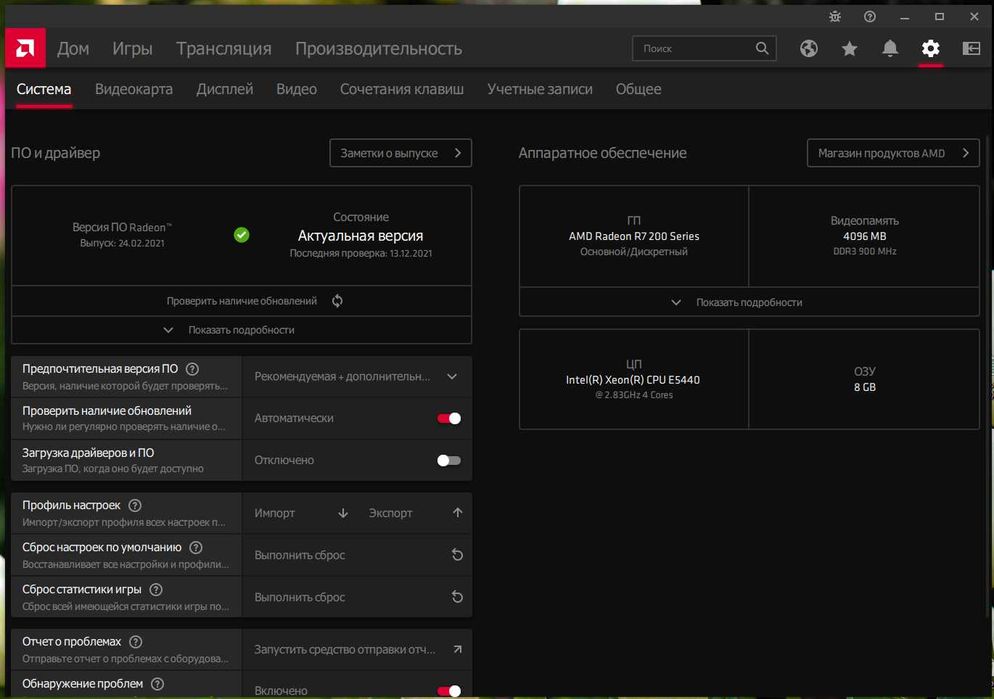
Task: Click reset icon for Сброс статистики игры
Action: point(457,597)
